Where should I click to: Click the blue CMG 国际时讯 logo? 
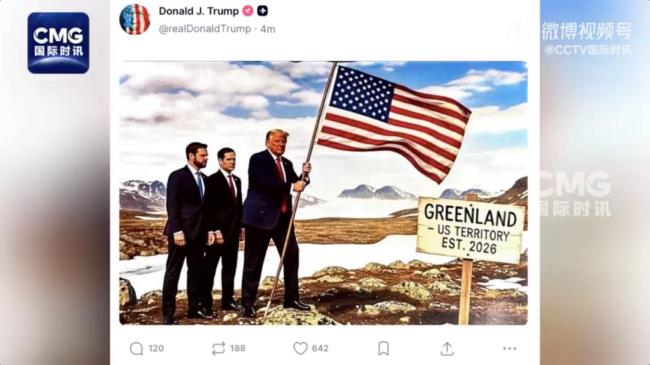tap(58, 43)
